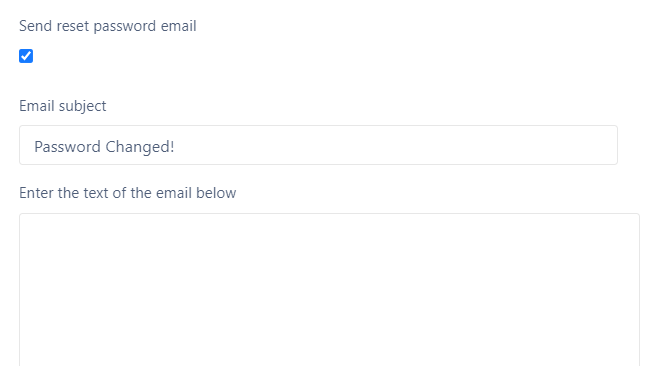
Task: Place cursor after 'Password Changed!' text
Action: [175, 147]
